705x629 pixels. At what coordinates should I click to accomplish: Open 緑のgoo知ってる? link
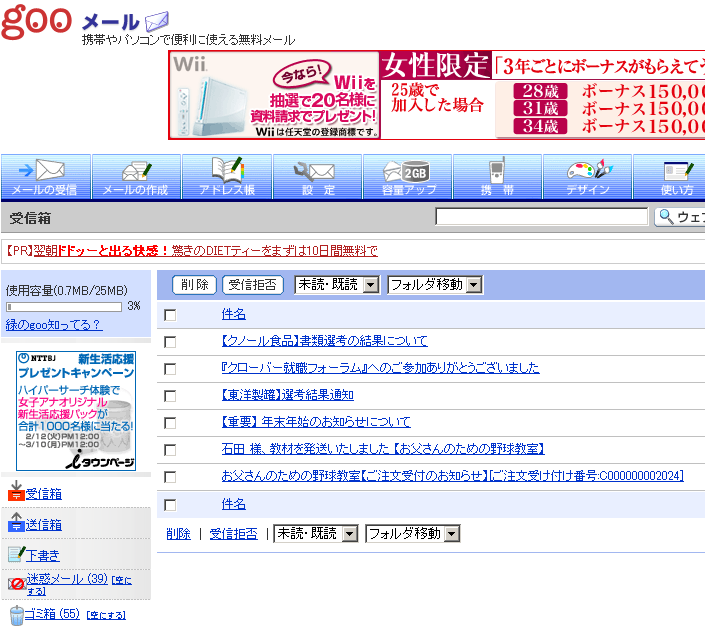click(x=54, y=324)
